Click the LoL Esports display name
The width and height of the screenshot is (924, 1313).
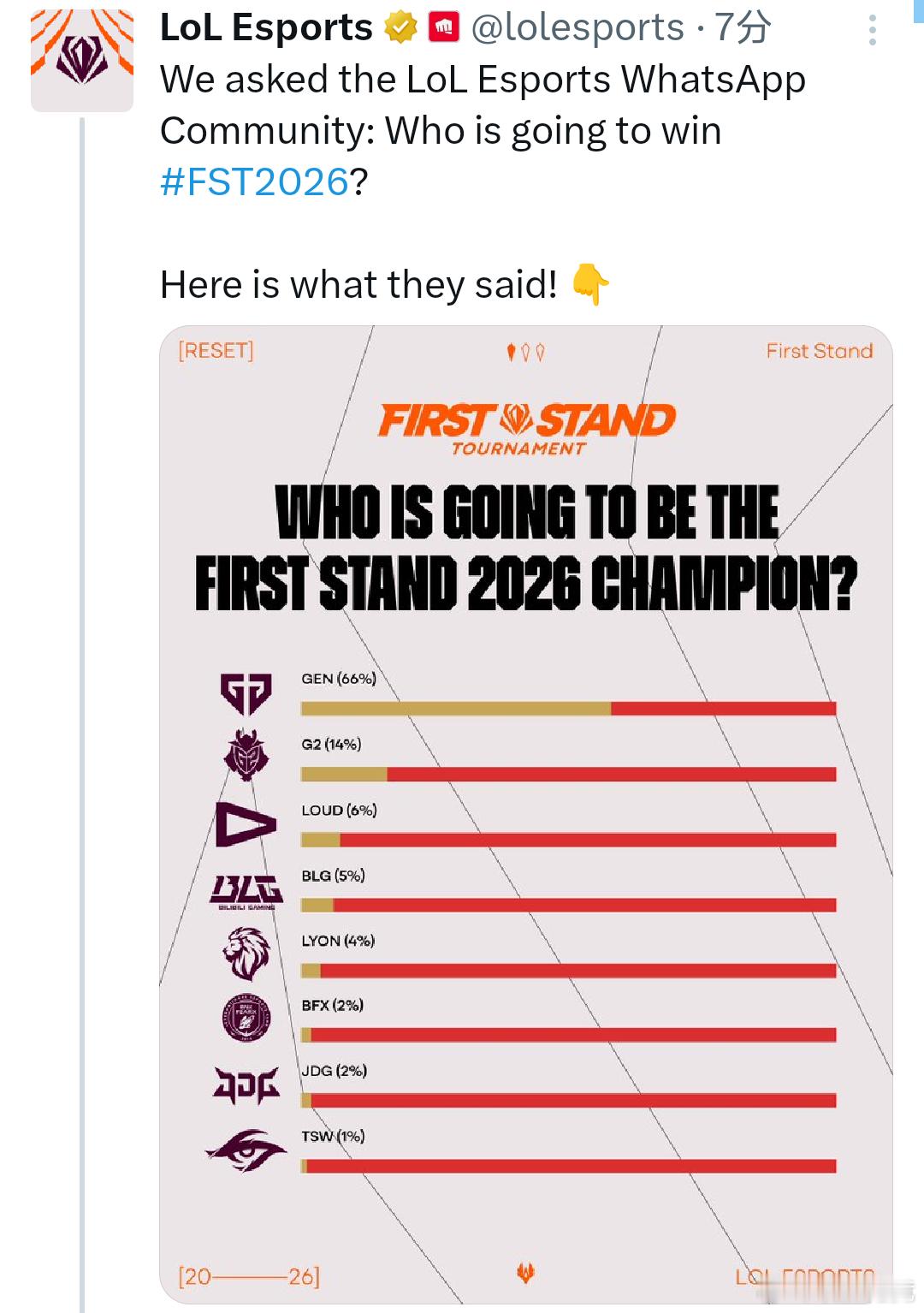coord(266,28)
